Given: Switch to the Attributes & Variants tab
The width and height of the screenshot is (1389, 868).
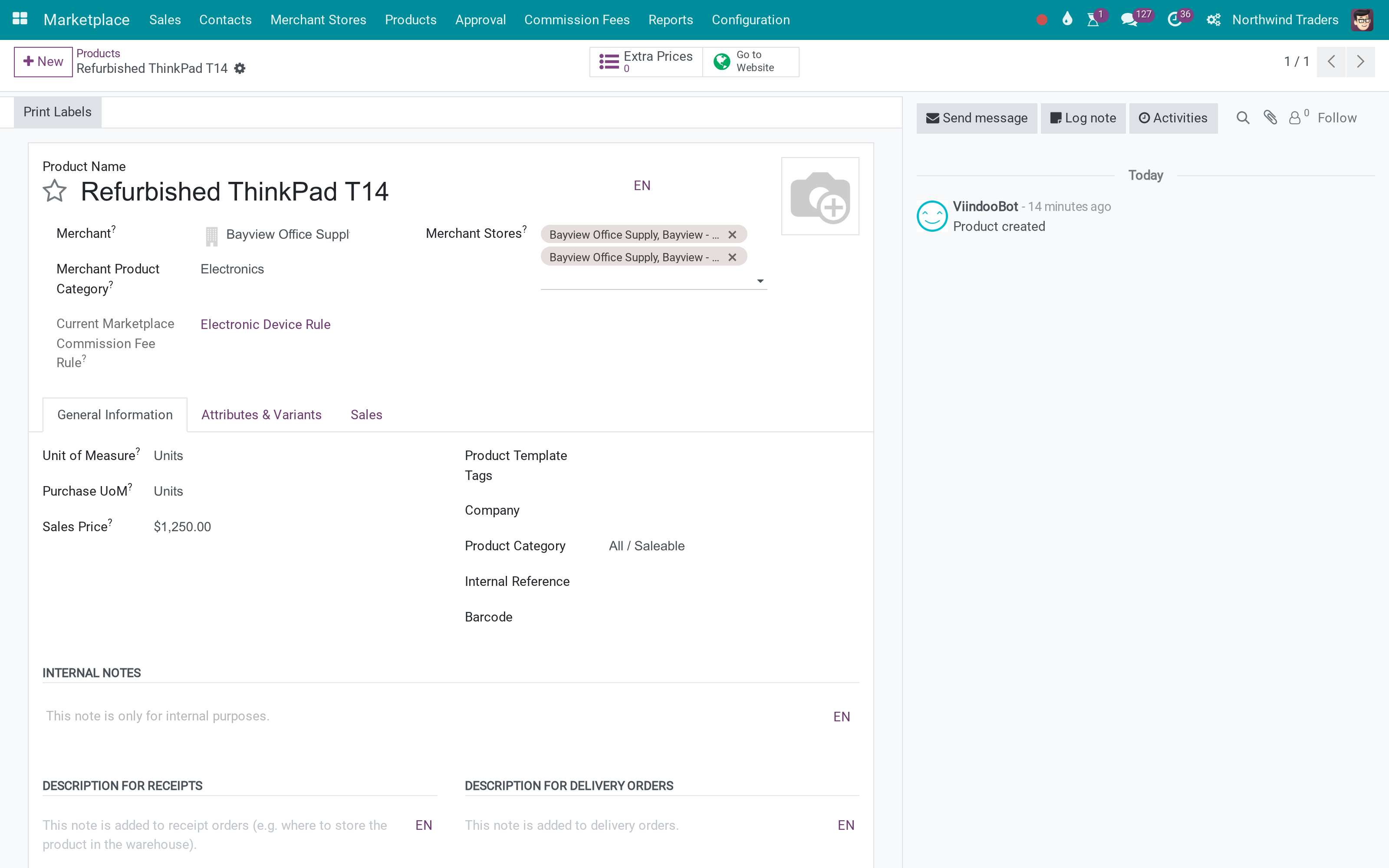Looking at the screenshot, I should coord(261,414).
